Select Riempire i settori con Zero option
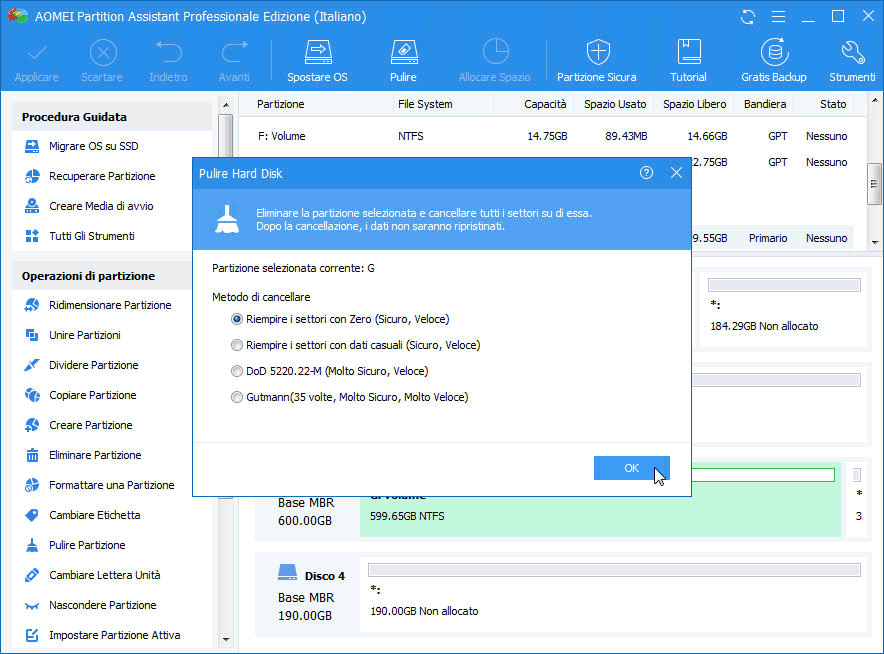This screenshot has height=654, width=884. [x=237, y=319]
